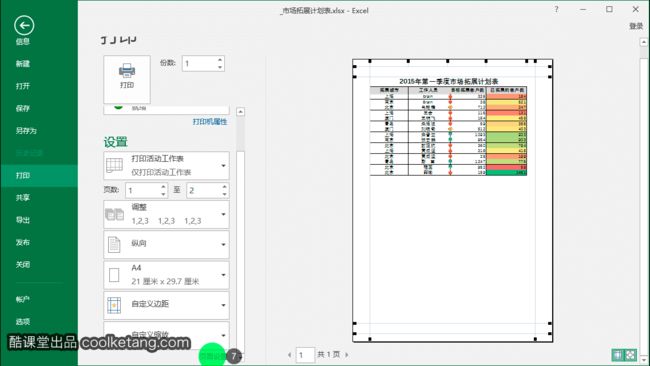Select 打印 Print sidebar tab
The image size is (650, 366).
click(39, 175)
